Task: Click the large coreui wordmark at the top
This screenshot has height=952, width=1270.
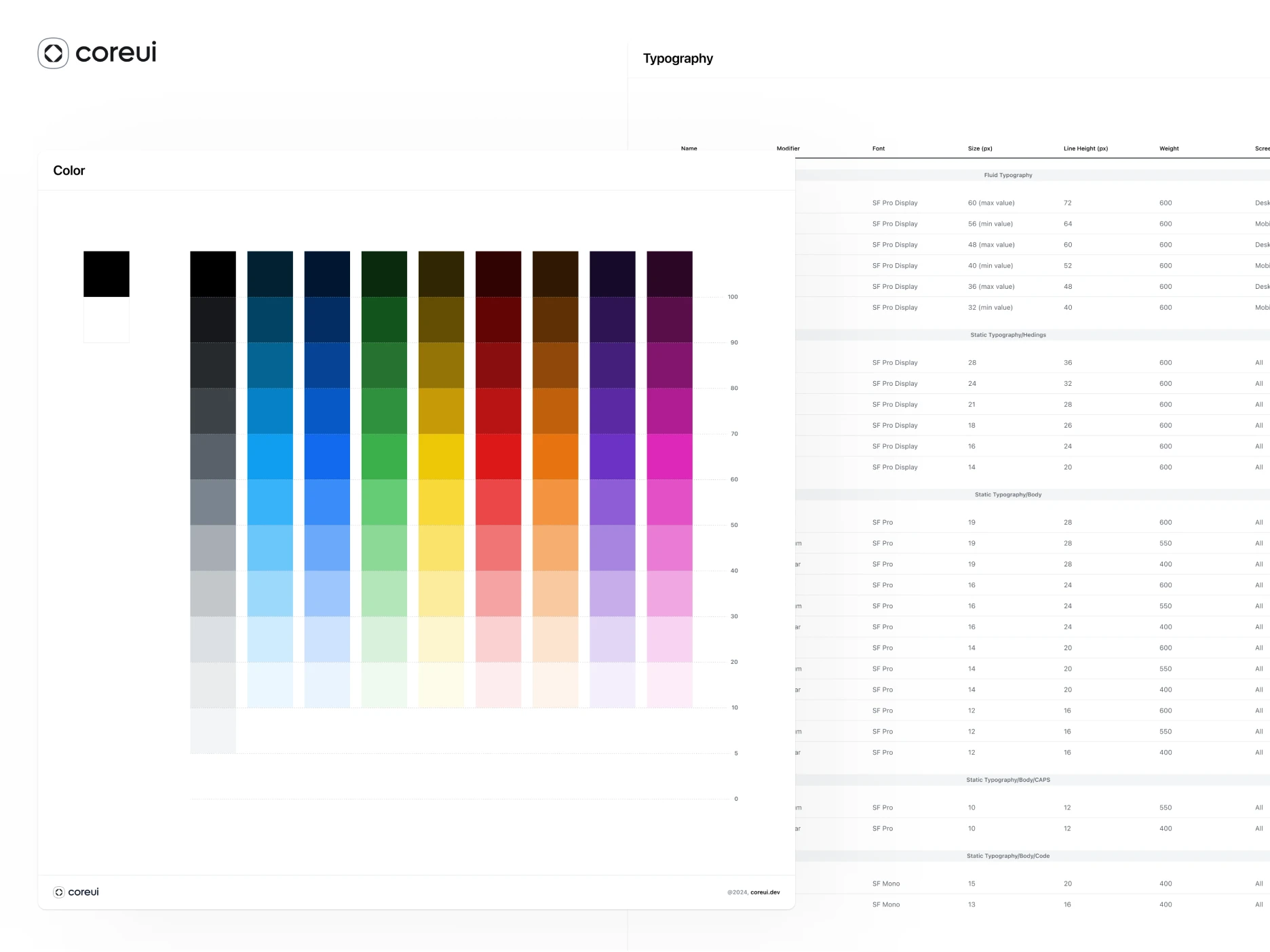Action: pyautogui.click(x=116, y=52)
